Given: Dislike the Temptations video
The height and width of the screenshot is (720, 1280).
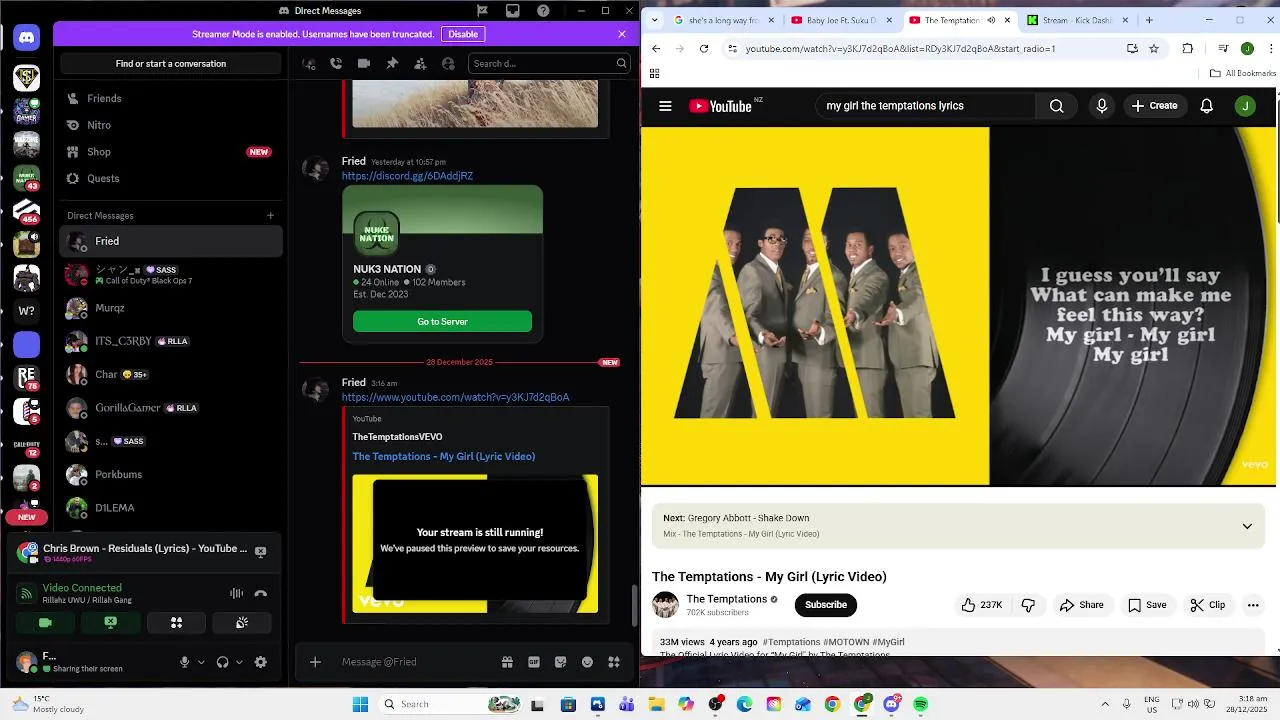Looking at the screenshot, I should point(1028,605).
